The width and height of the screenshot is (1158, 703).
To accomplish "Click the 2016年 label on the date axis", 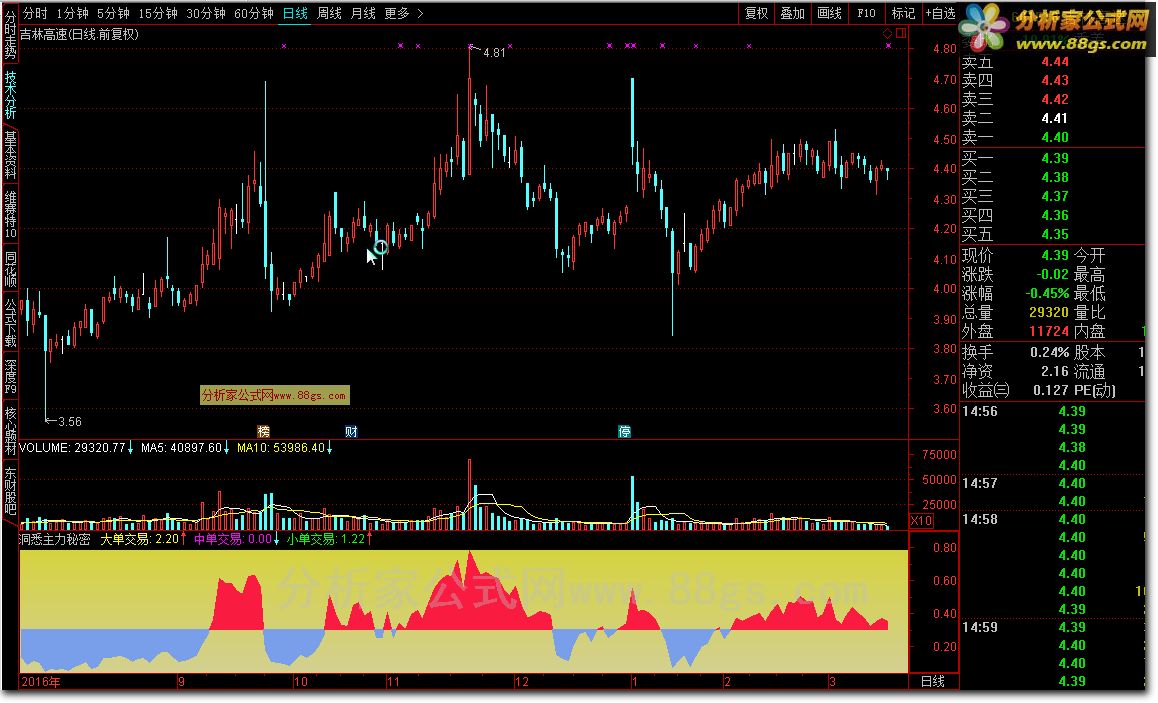I will click(41, 682).
